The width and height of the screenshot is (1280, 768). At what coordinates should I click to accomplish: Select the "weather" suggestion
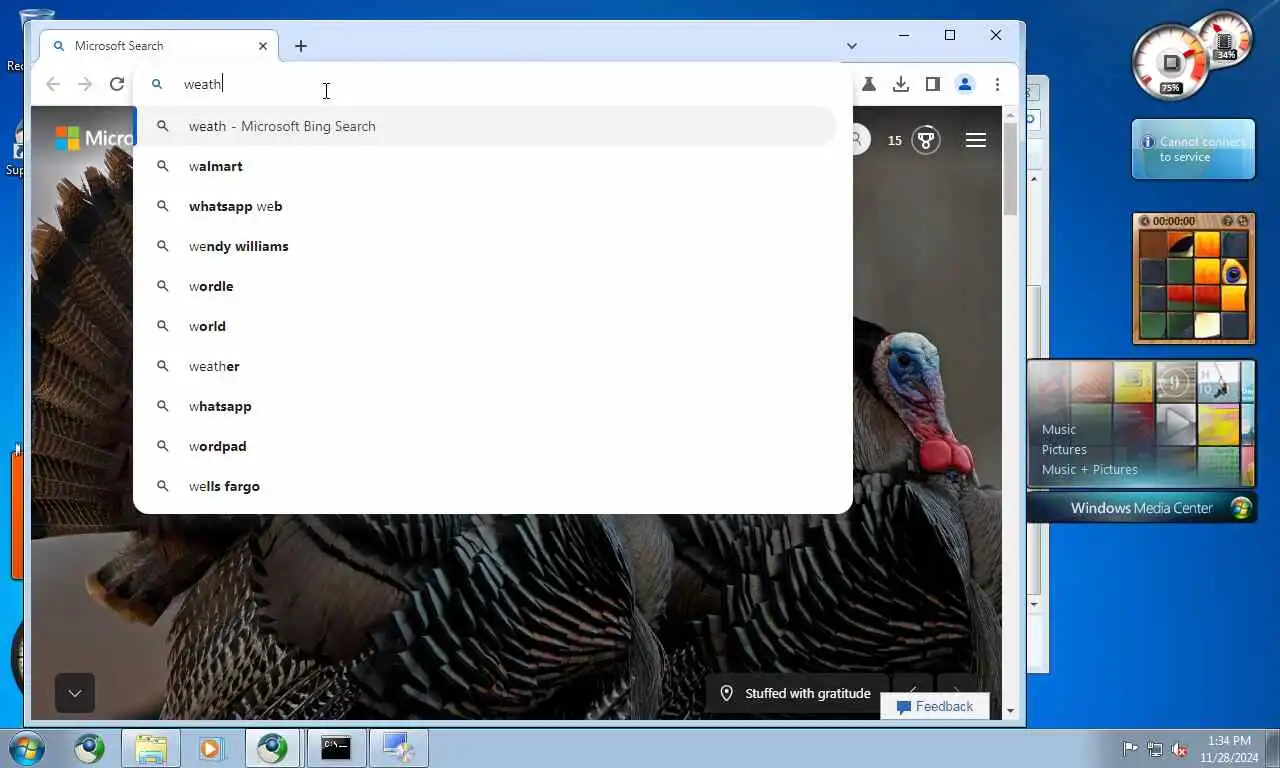click(x=486, y=366)
